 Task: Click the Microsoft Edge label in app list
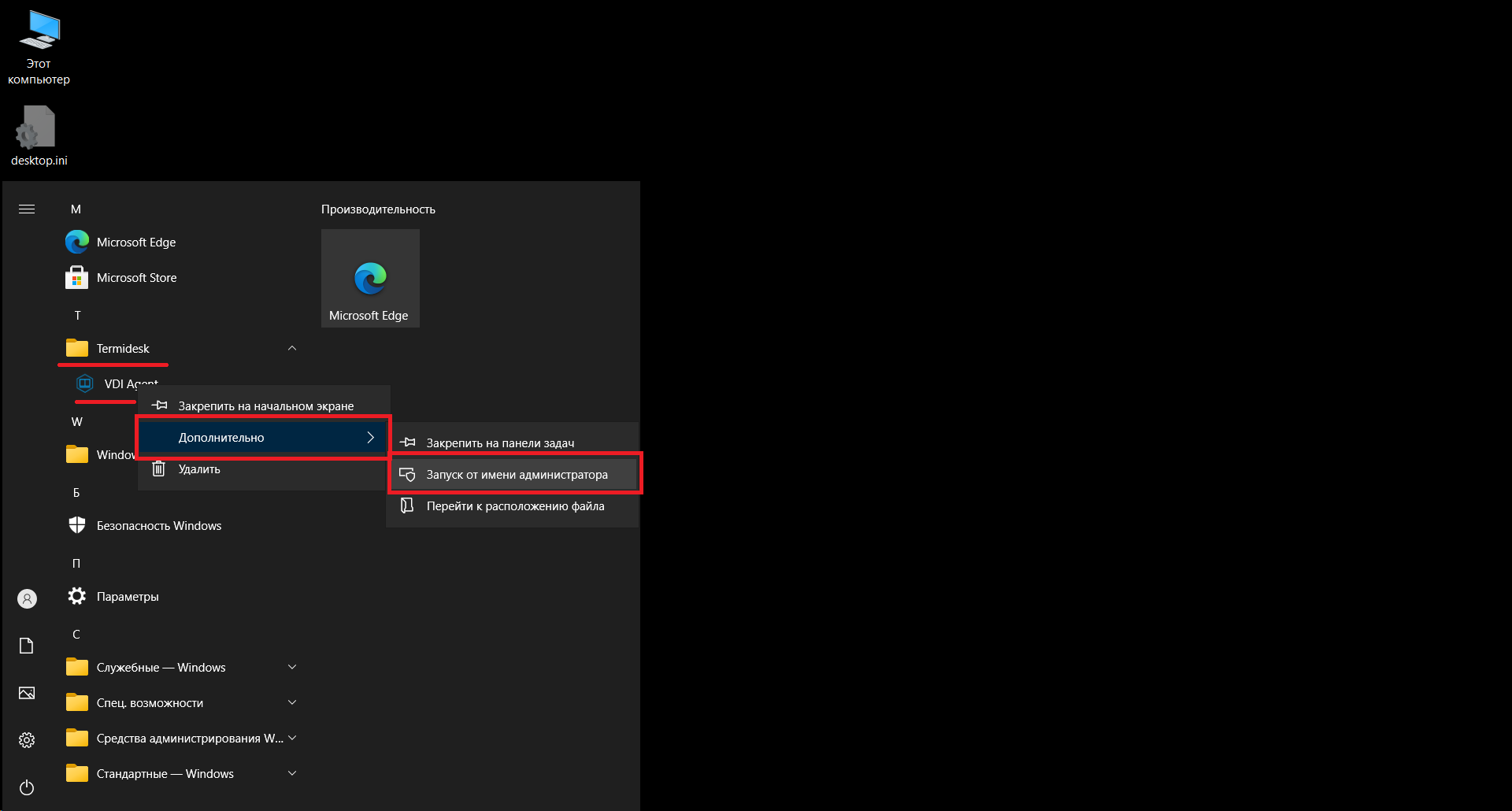point(136,242)
